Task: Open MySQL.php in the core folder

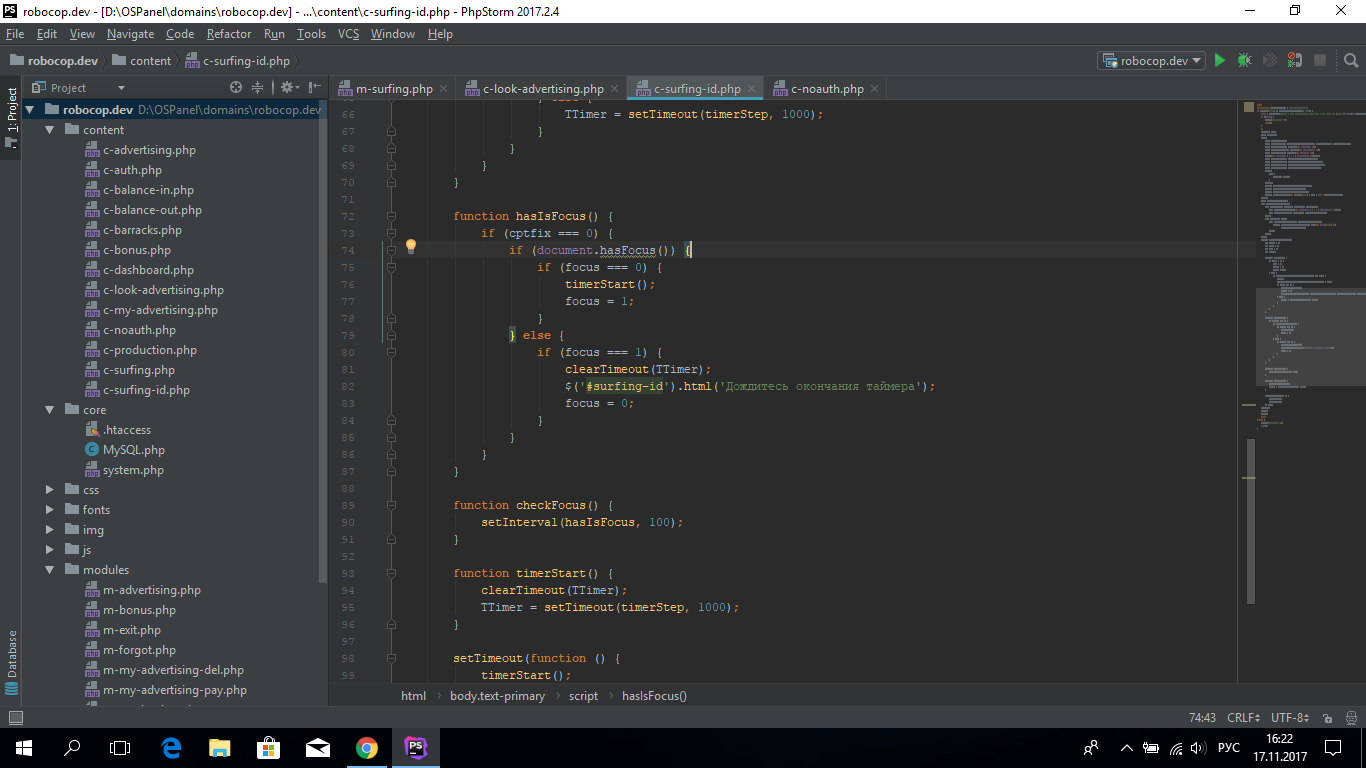Action: coord(133,450)
